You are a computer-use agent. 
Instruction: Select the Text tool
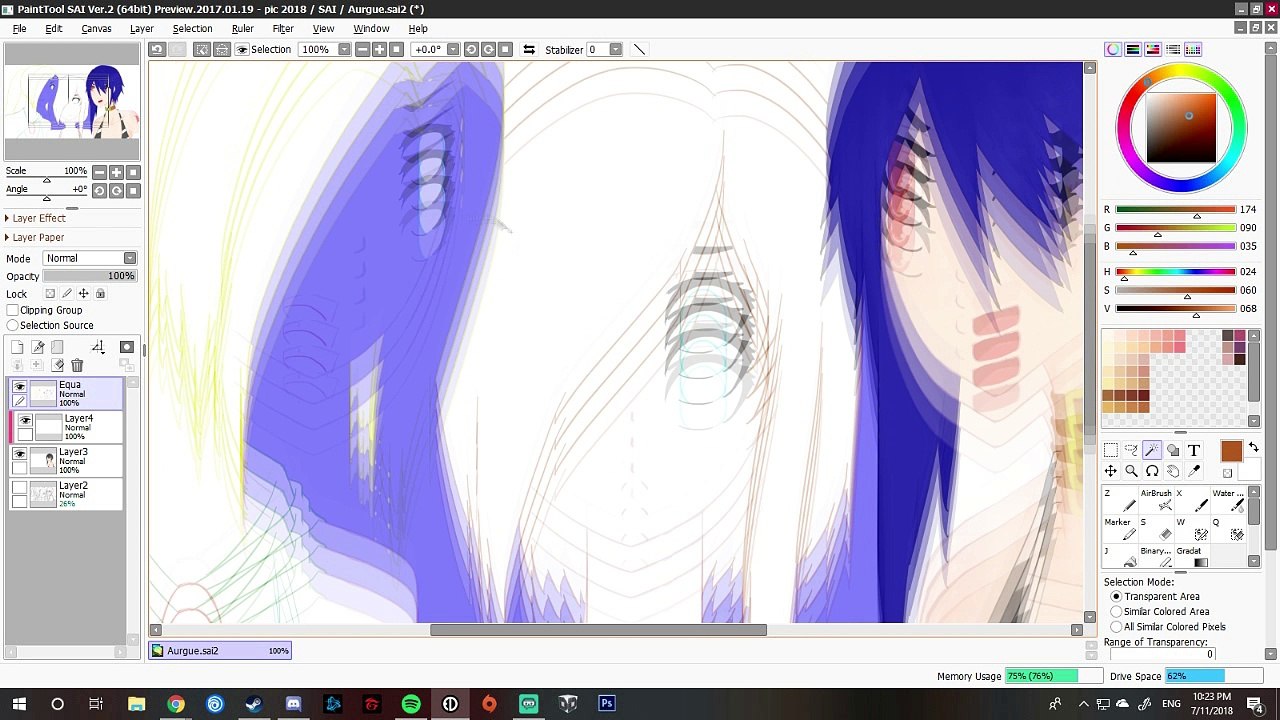[1194, 450]
